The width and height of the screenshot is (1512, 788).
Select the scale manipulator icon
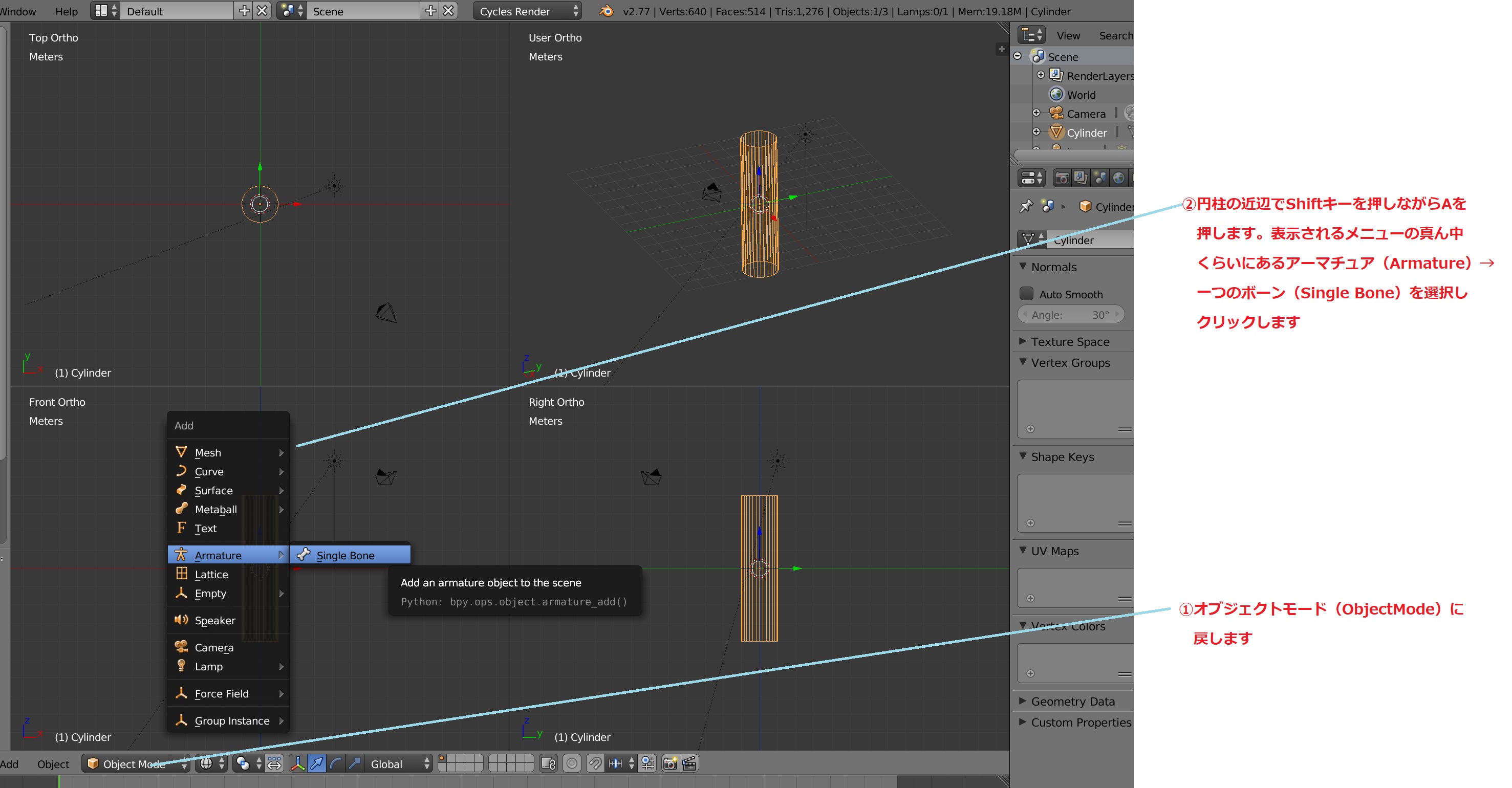(x=355, y=763)
